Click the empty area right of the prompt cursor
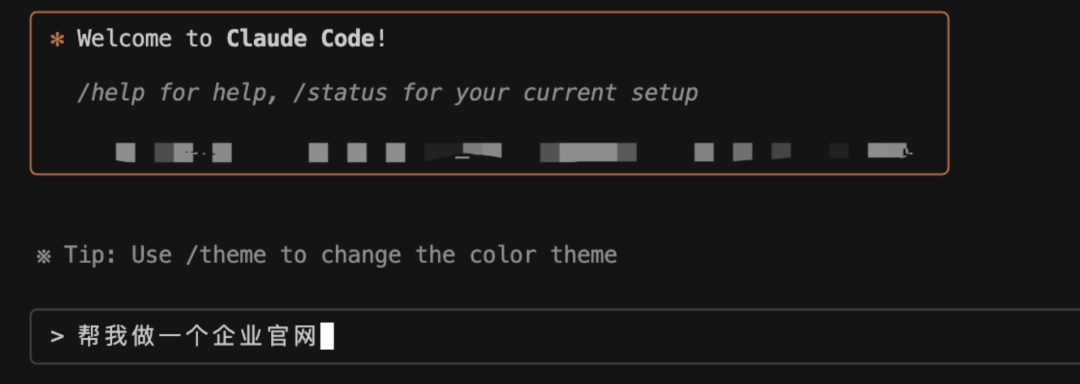Image resolution: width=1080 pixels, height=384 pixels. tap(703, 337)
